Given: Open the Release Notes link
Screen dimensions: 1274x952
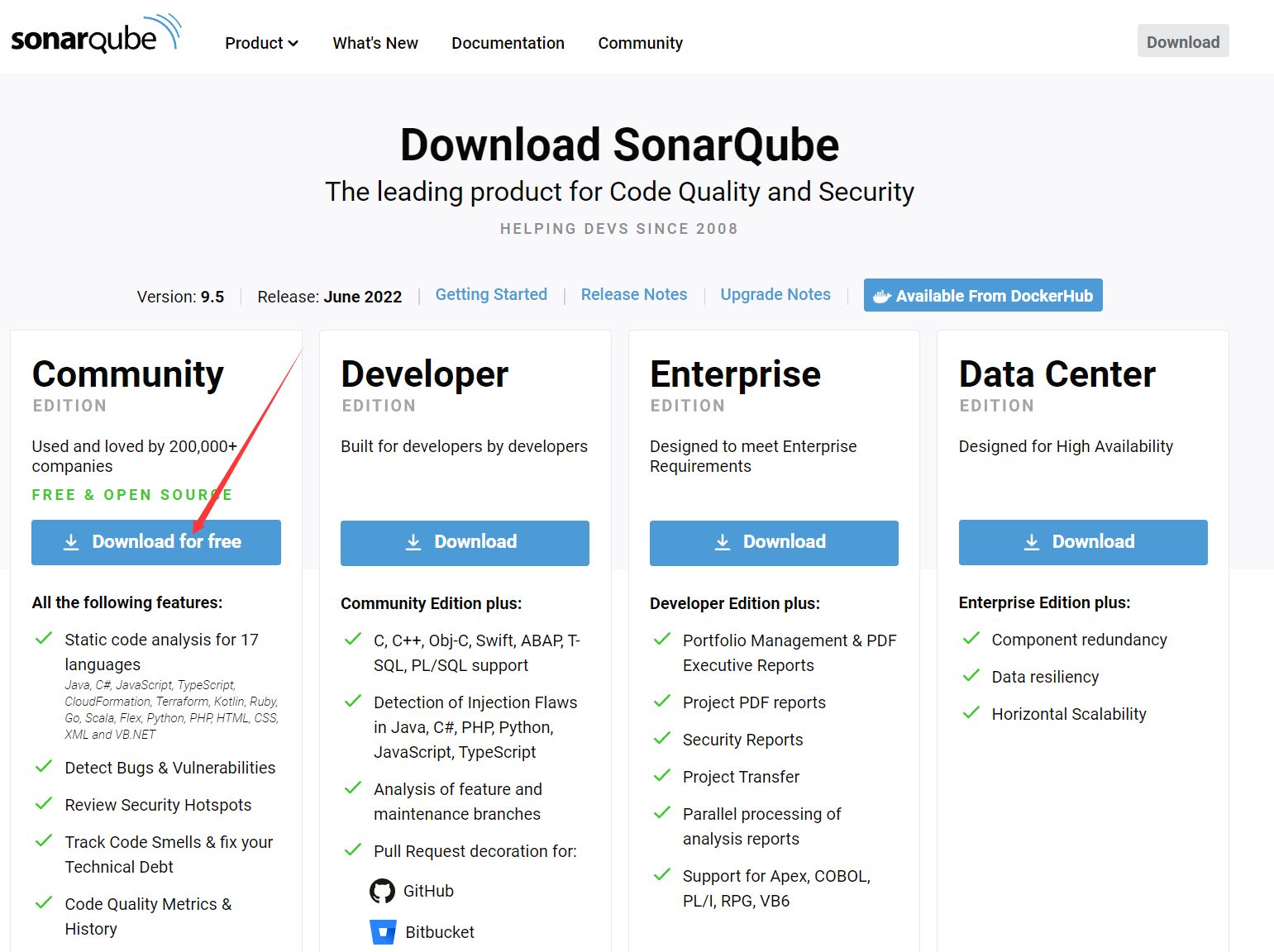Looking at the screenshot, I should tap(634, 294).
